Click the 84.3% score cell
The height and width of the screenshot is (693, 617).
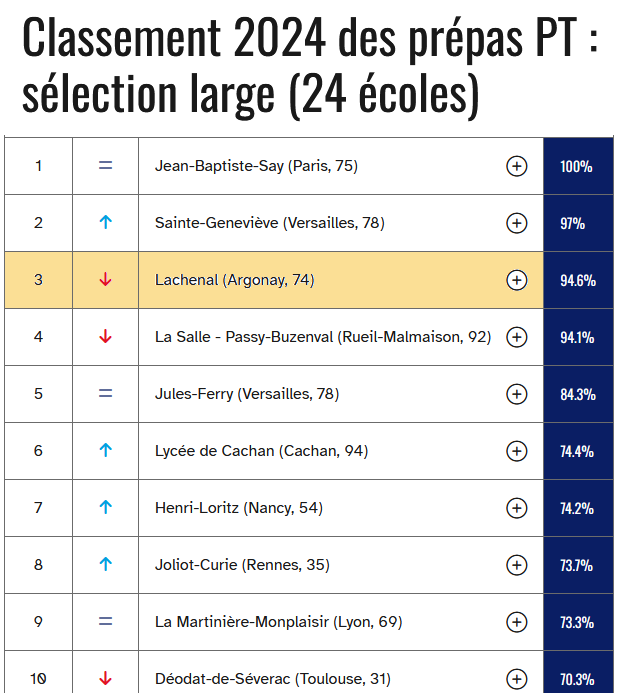pos(578,394)
